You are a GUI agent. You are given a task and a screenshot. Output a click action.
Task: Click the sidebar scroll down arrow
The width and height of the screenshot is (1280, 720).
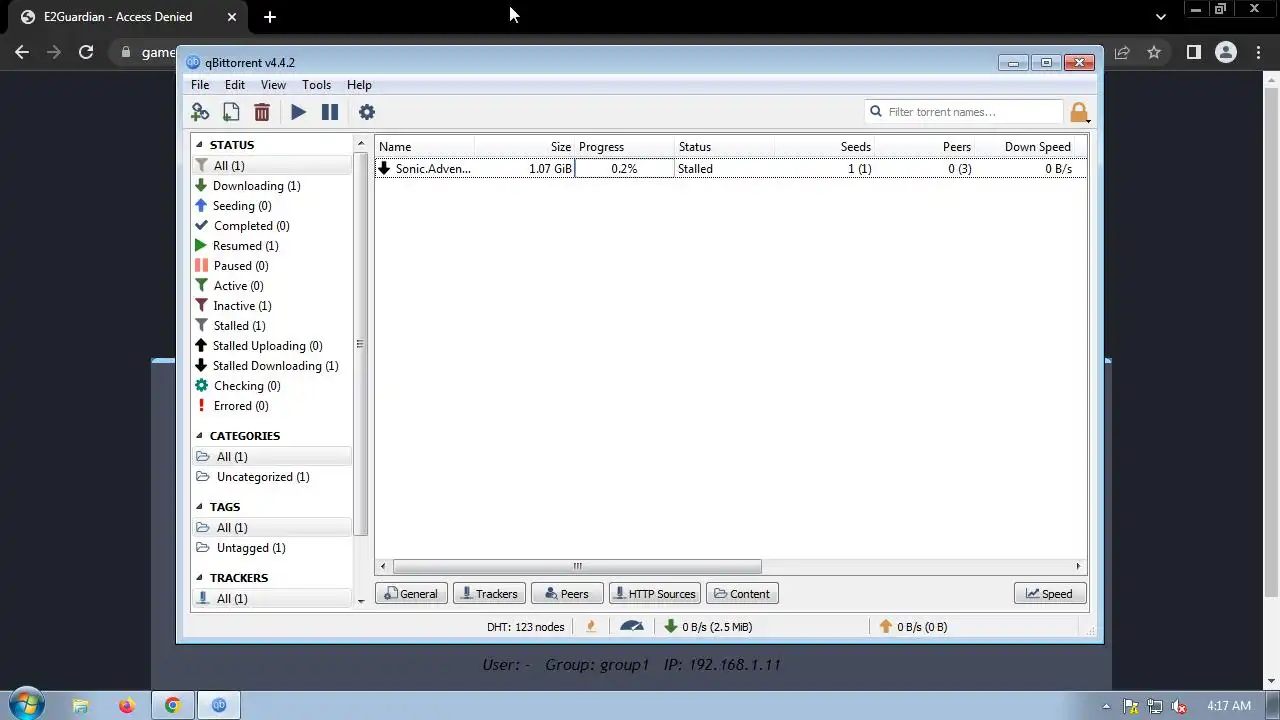point(361,600)
